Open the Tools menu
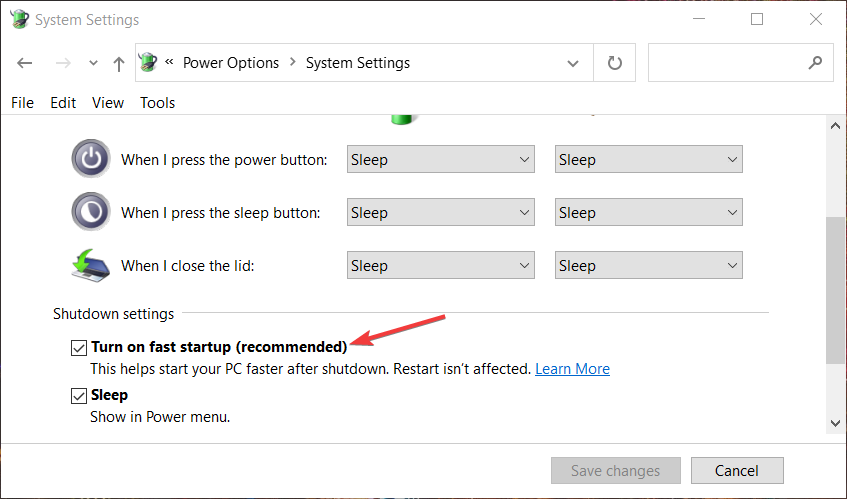847x499 pixels. coord(157,102)
